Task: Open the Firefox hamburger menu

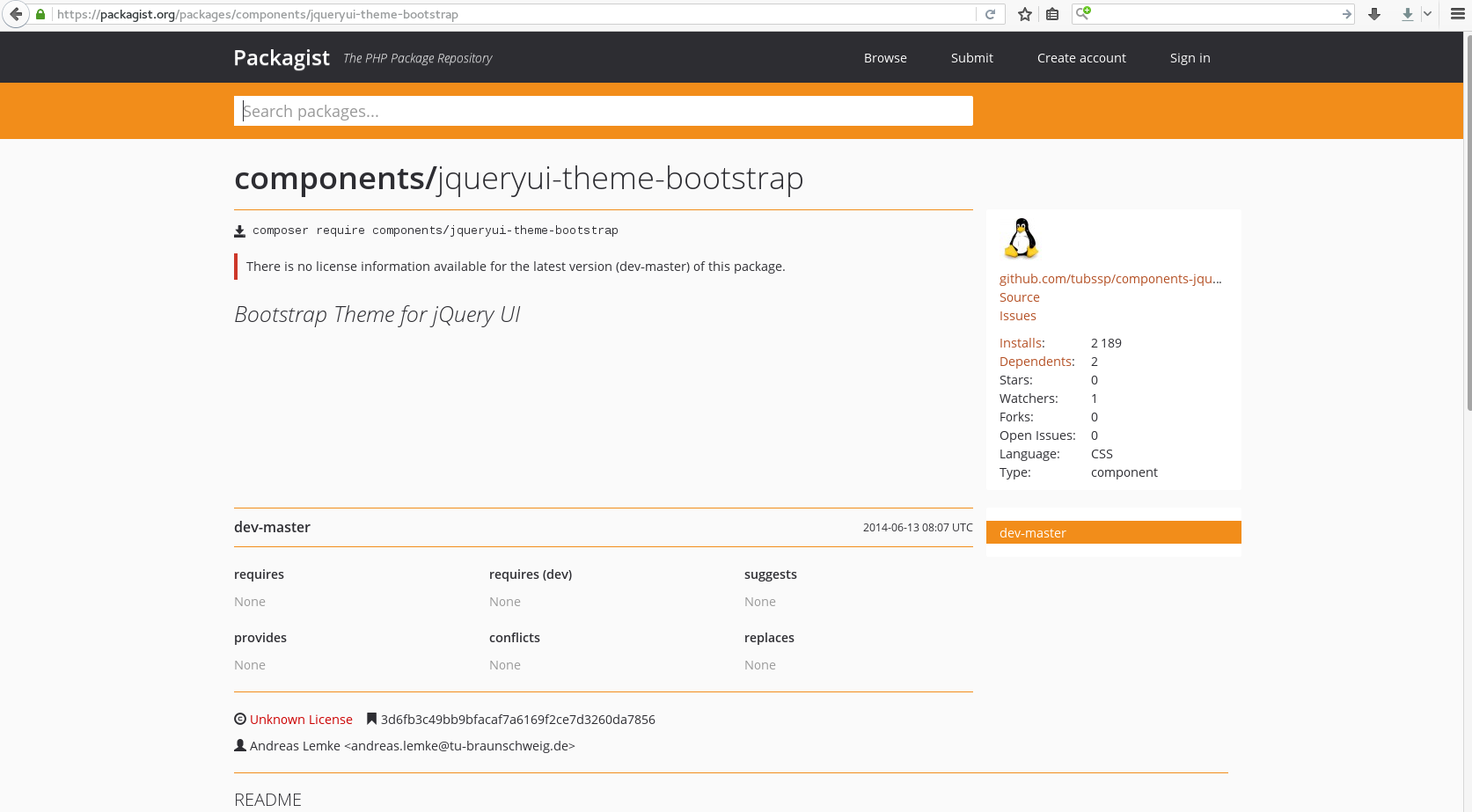Action: pos(1457,14)
